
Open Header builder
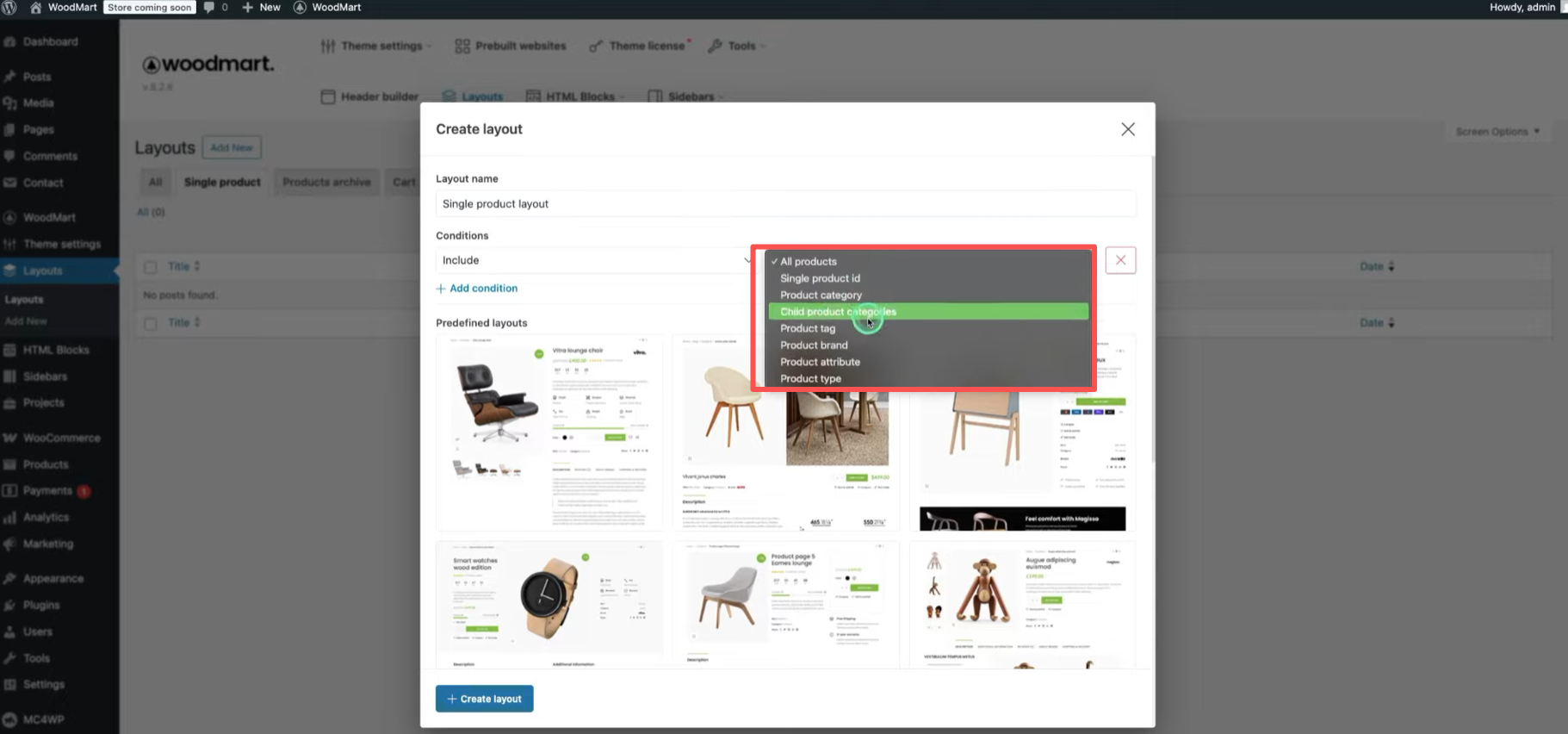point(370,96)
